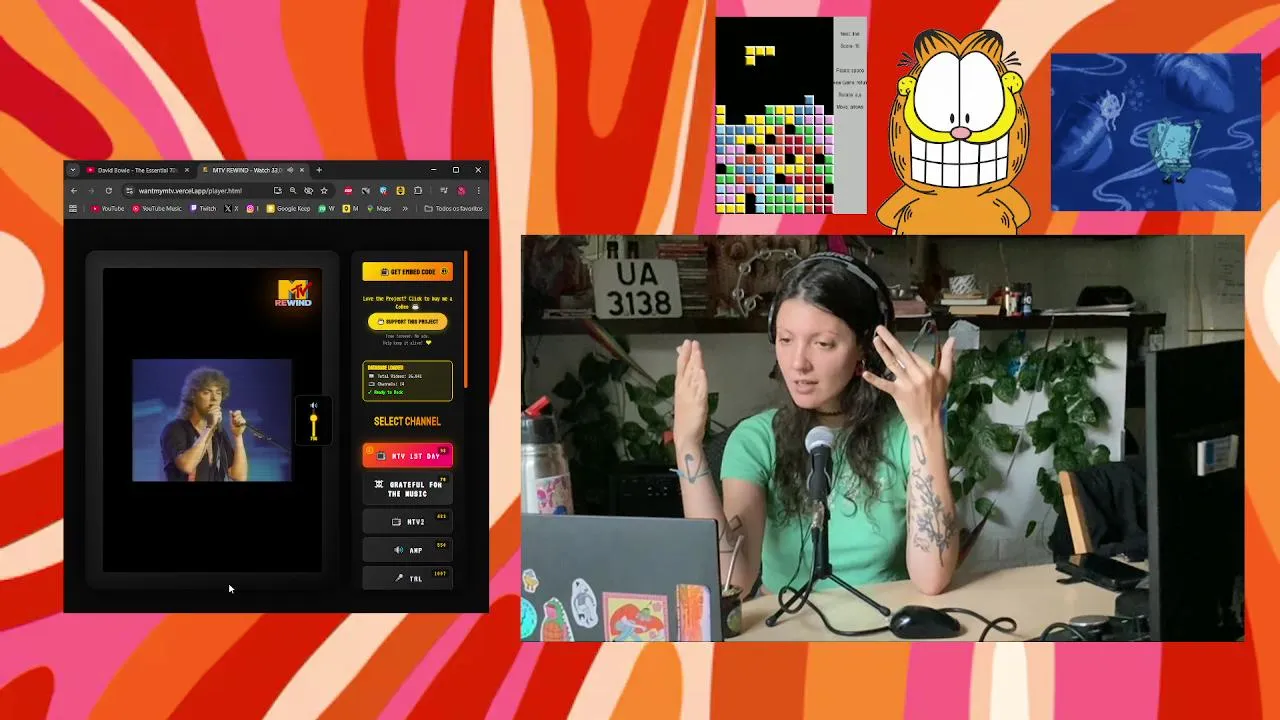The height and width of the screenshot is (720, 1280).
Task: Open the apps grid on bookmarks bar
Action: (73, 209)
